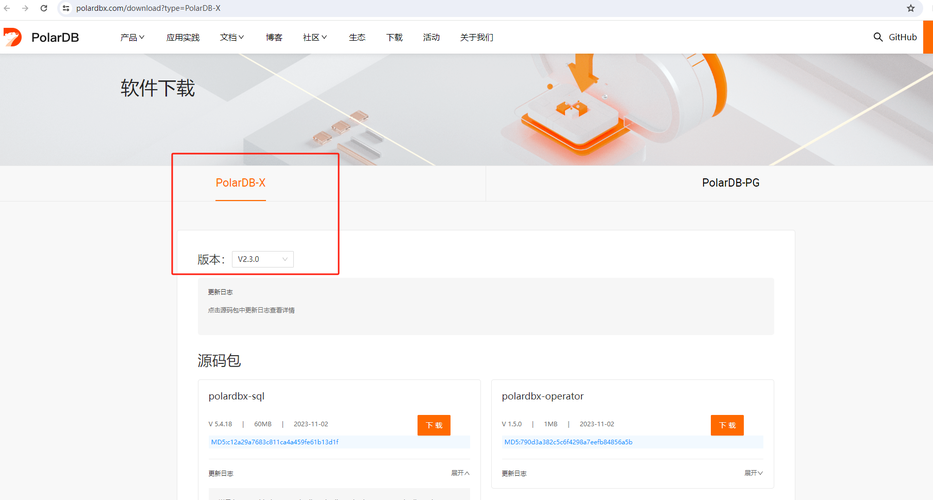Click the V 1.5.0 version text

coord(512,424)
